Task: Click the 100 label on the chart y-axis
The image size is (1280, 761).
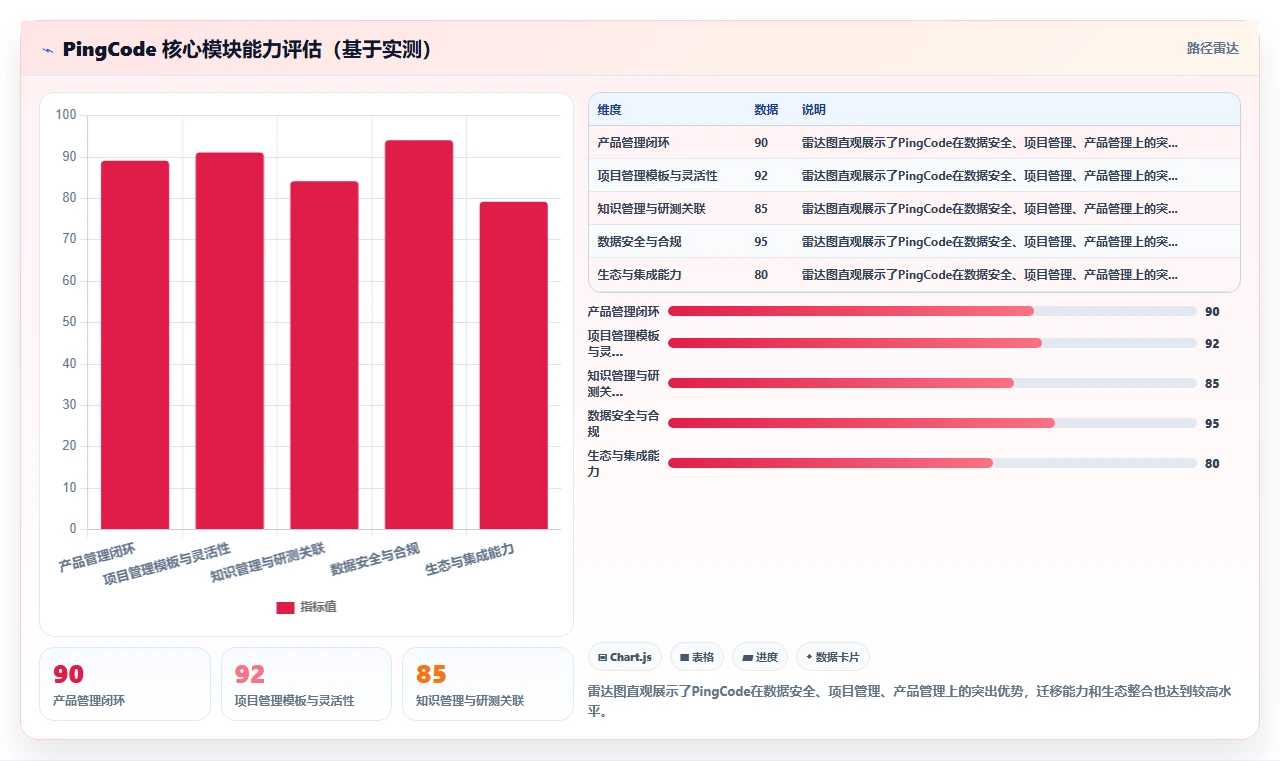Action: (x=66, y=115)
